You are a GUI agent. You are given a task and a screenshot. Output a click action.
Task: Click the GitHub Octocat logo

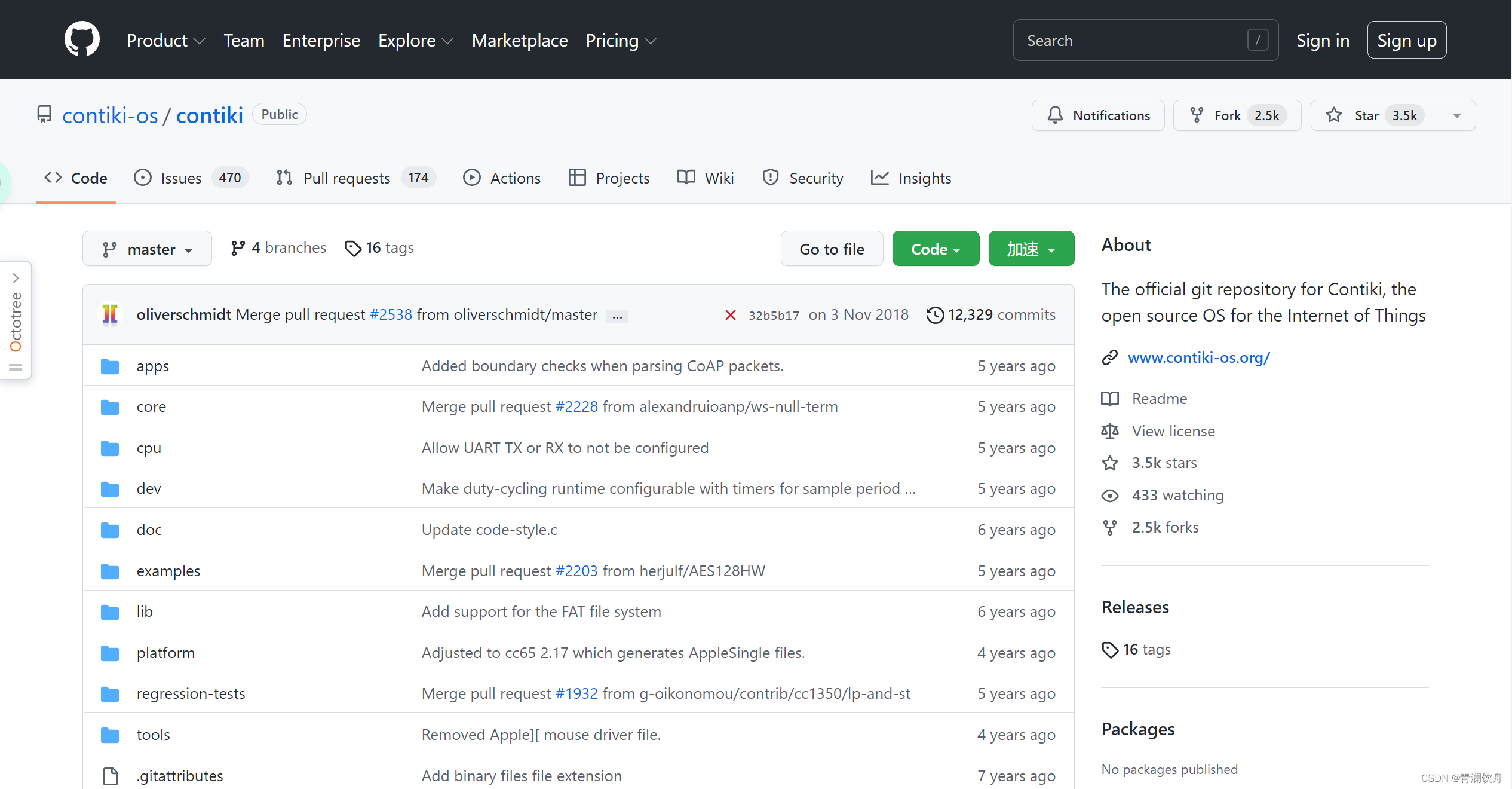[82, 39]
